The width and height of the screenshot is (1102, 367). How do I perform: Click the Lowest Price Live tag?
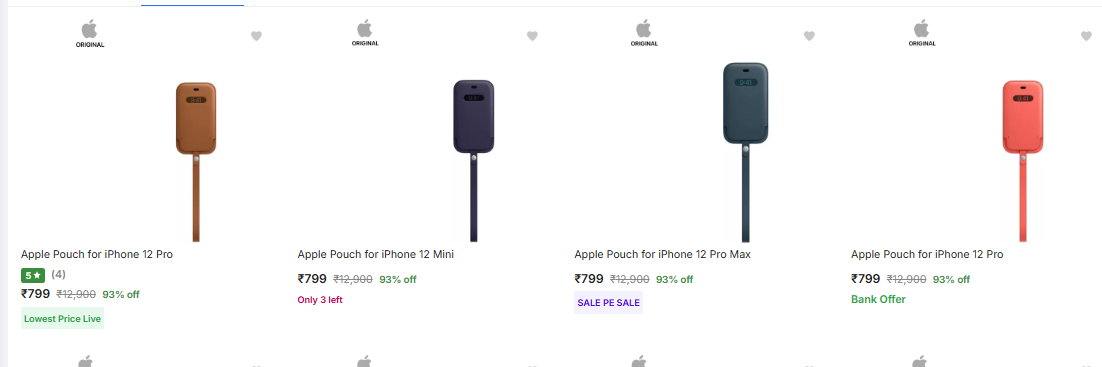(63, 318)
